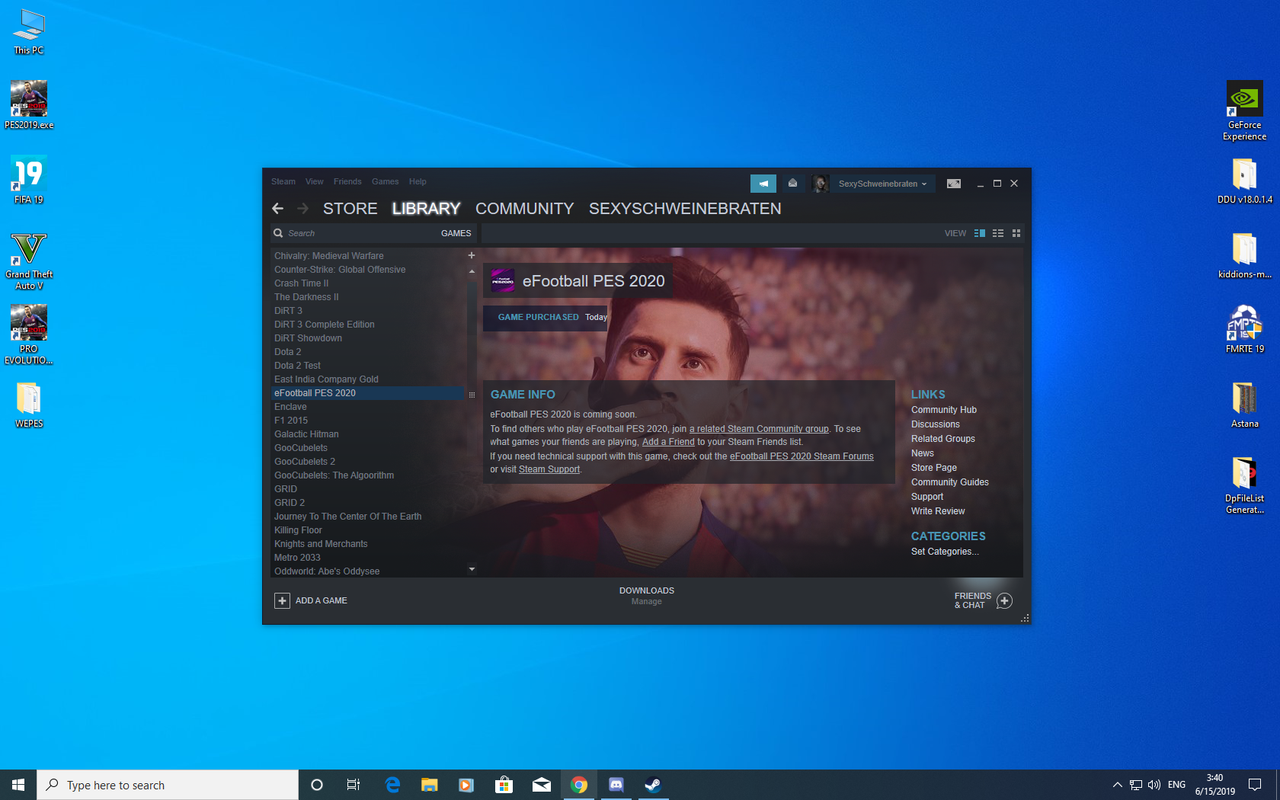Launch Discord from the taskbar
Screen dimensions: 1280x800
point(616,784)
